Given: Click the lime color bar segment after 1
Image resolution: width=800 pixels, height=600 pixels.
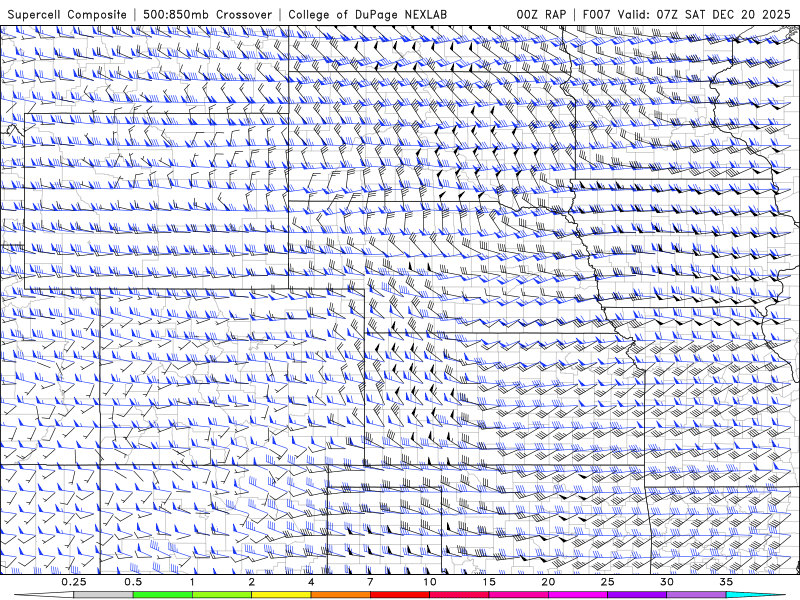Looking at the screenshot, I should (x=222, y=595).
